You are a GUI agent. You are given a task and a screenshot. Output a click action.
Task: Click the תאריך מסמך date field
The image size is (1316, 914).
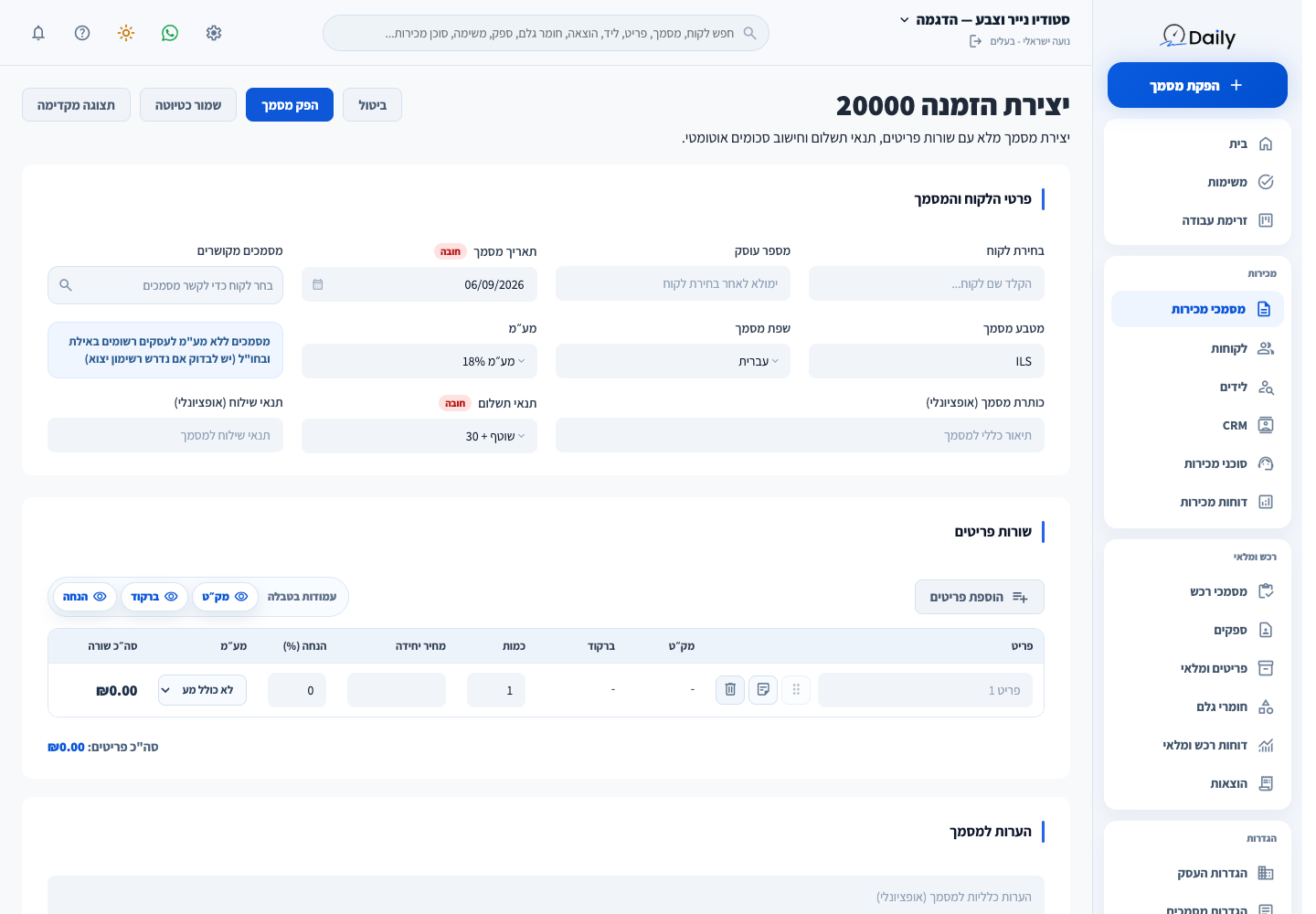click(x=419, y=284)
